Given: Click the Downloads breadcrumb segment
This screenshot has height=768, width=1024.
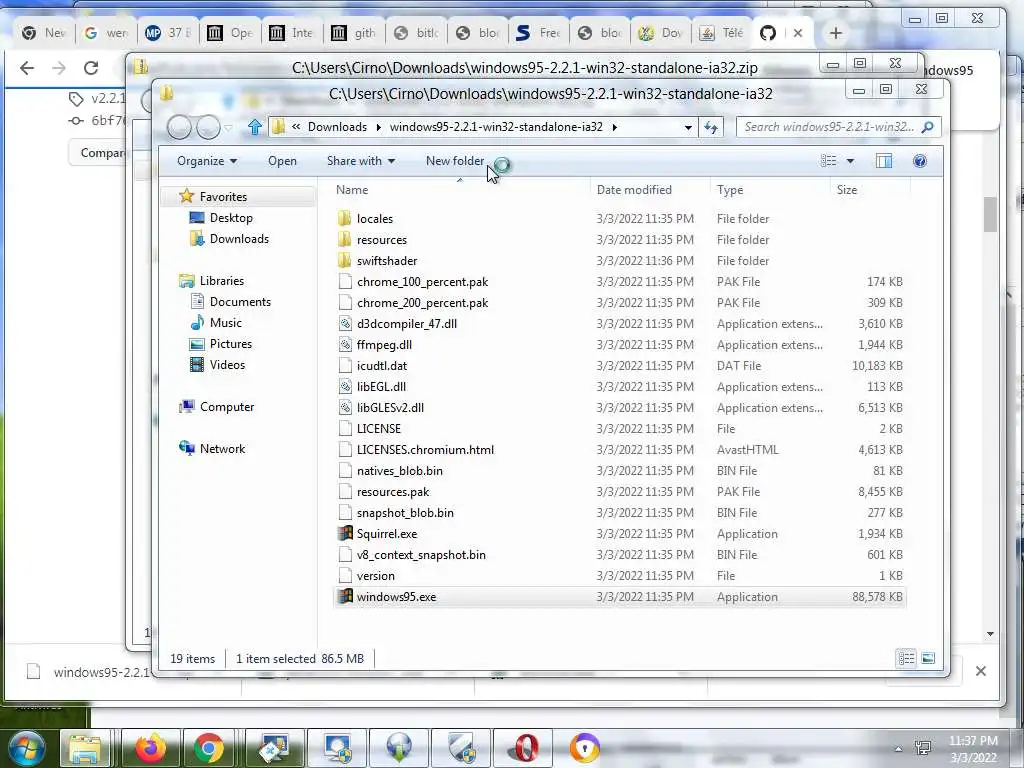Looking at the screenshot, I should coord(337,127).
